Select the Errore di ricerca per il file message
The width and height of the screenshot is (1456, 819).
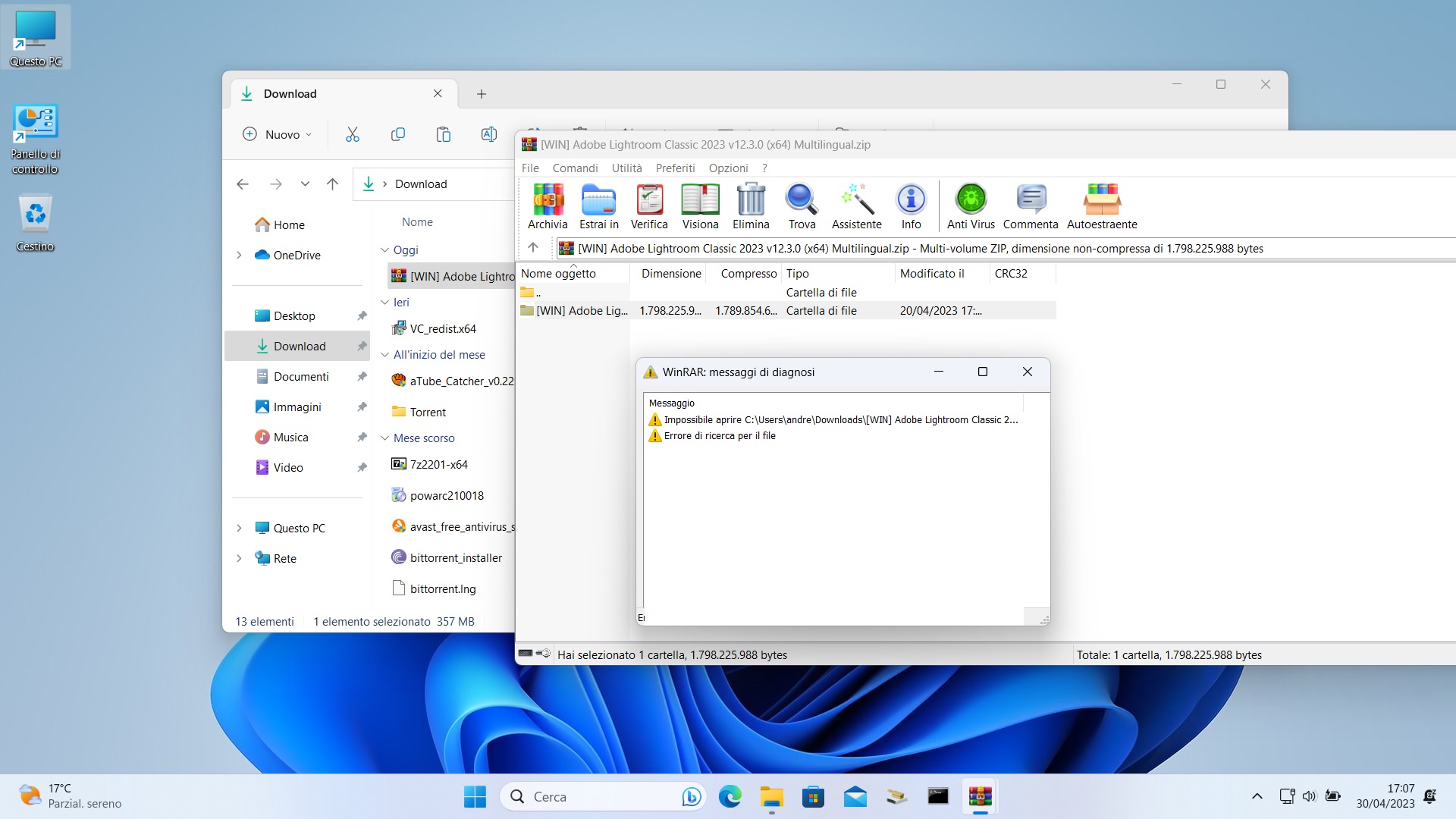[713, 435]
